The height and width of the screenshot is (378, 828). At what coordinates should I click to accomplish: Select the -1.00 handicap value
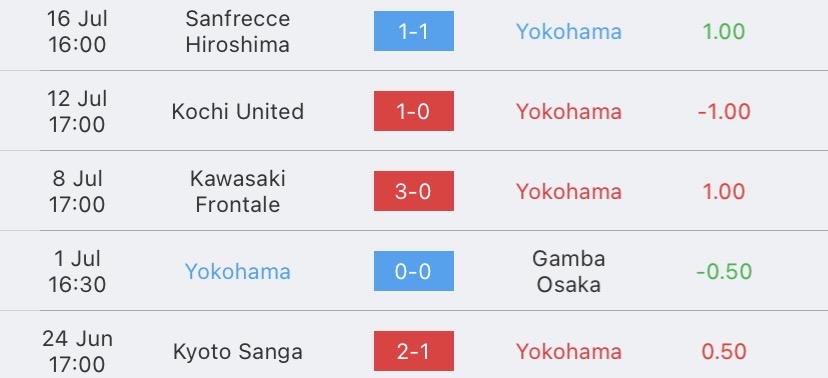click(x=724, y=111)
